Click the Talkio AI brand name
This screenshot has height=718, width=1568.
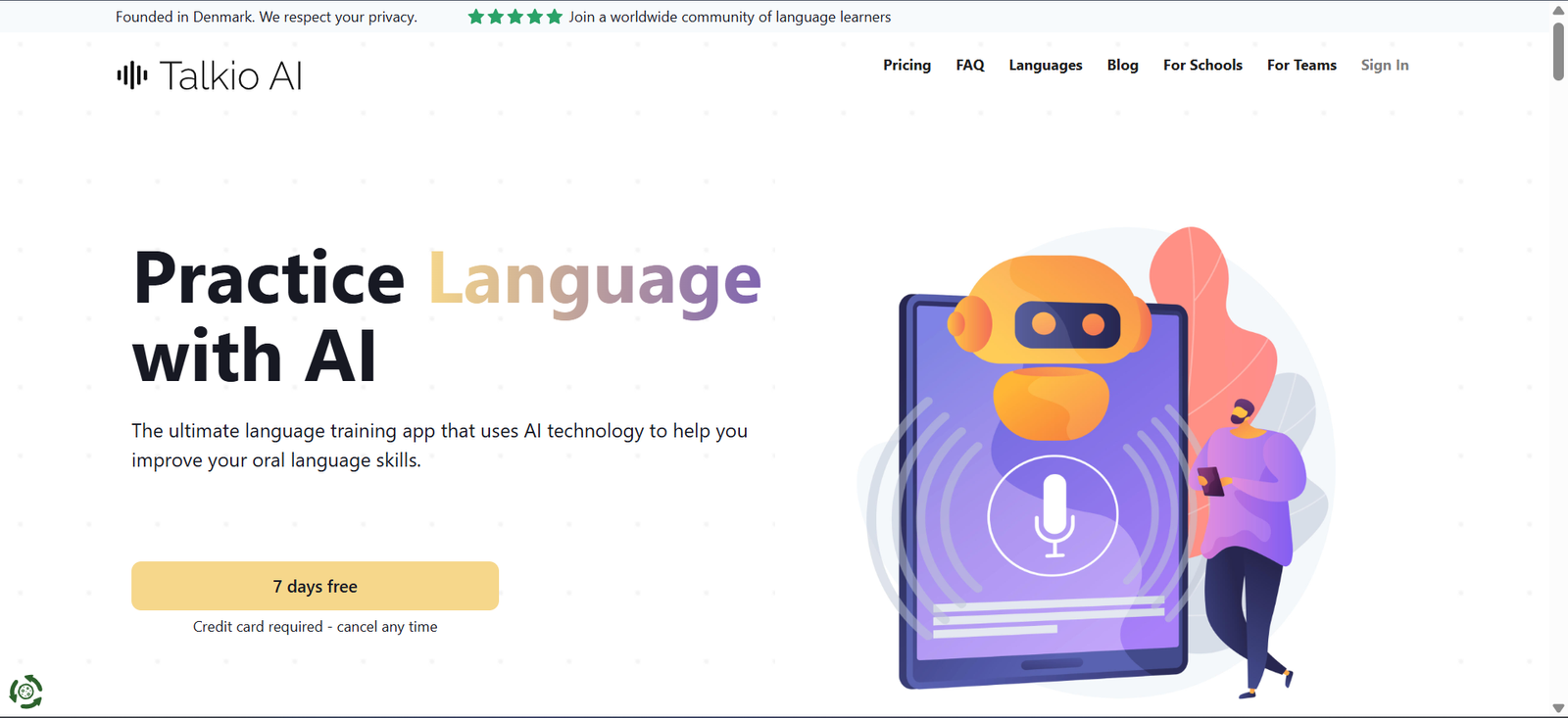pos(231,75)
